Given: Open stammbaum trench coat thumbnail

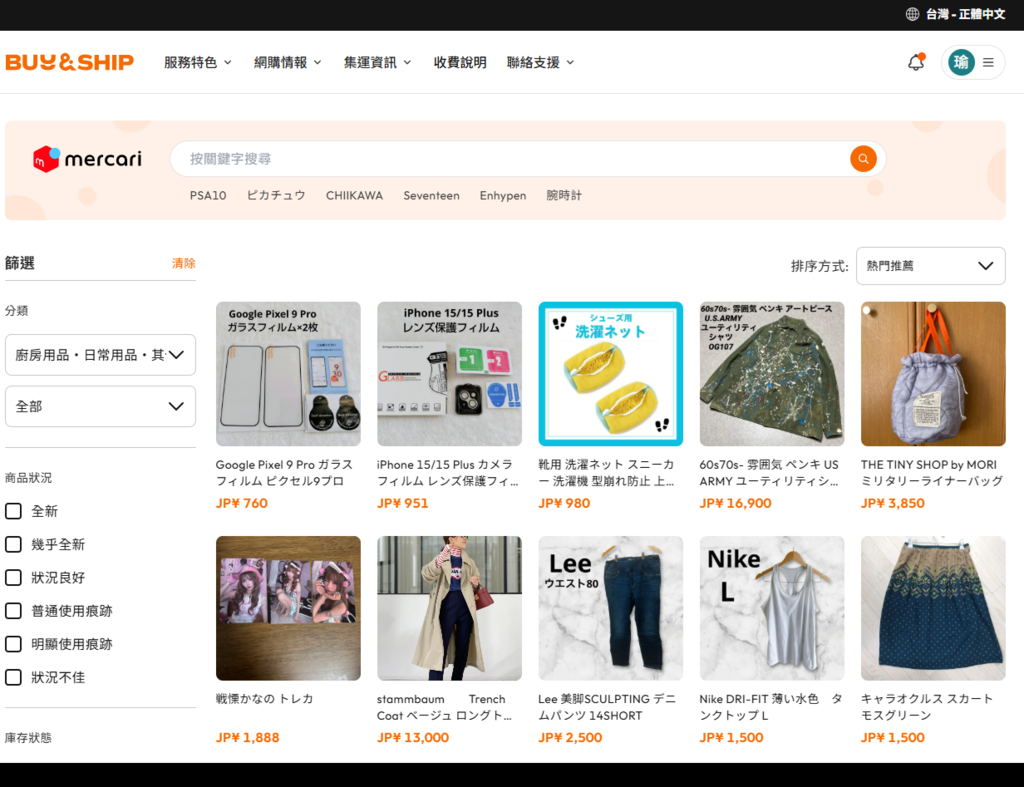Looking at the screenshot, I should click(x=449, y=608).
